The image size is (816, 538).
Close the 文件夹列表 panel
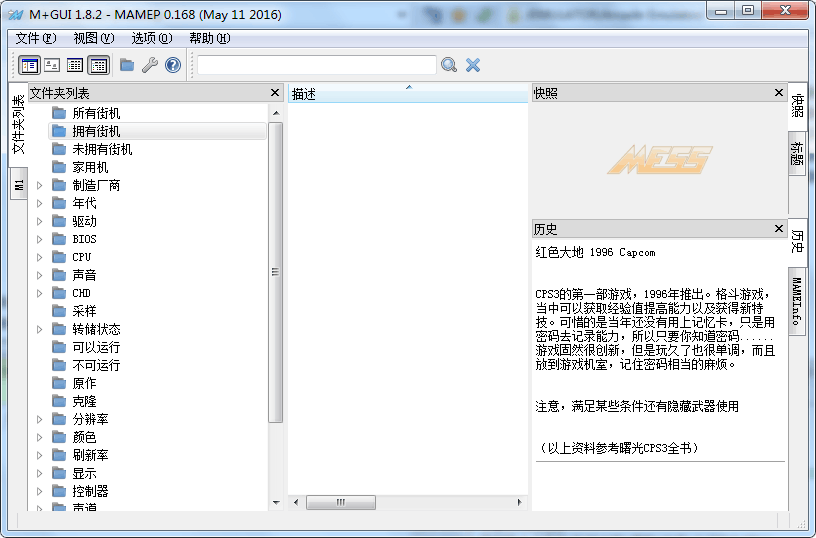(x=275, y=93)
